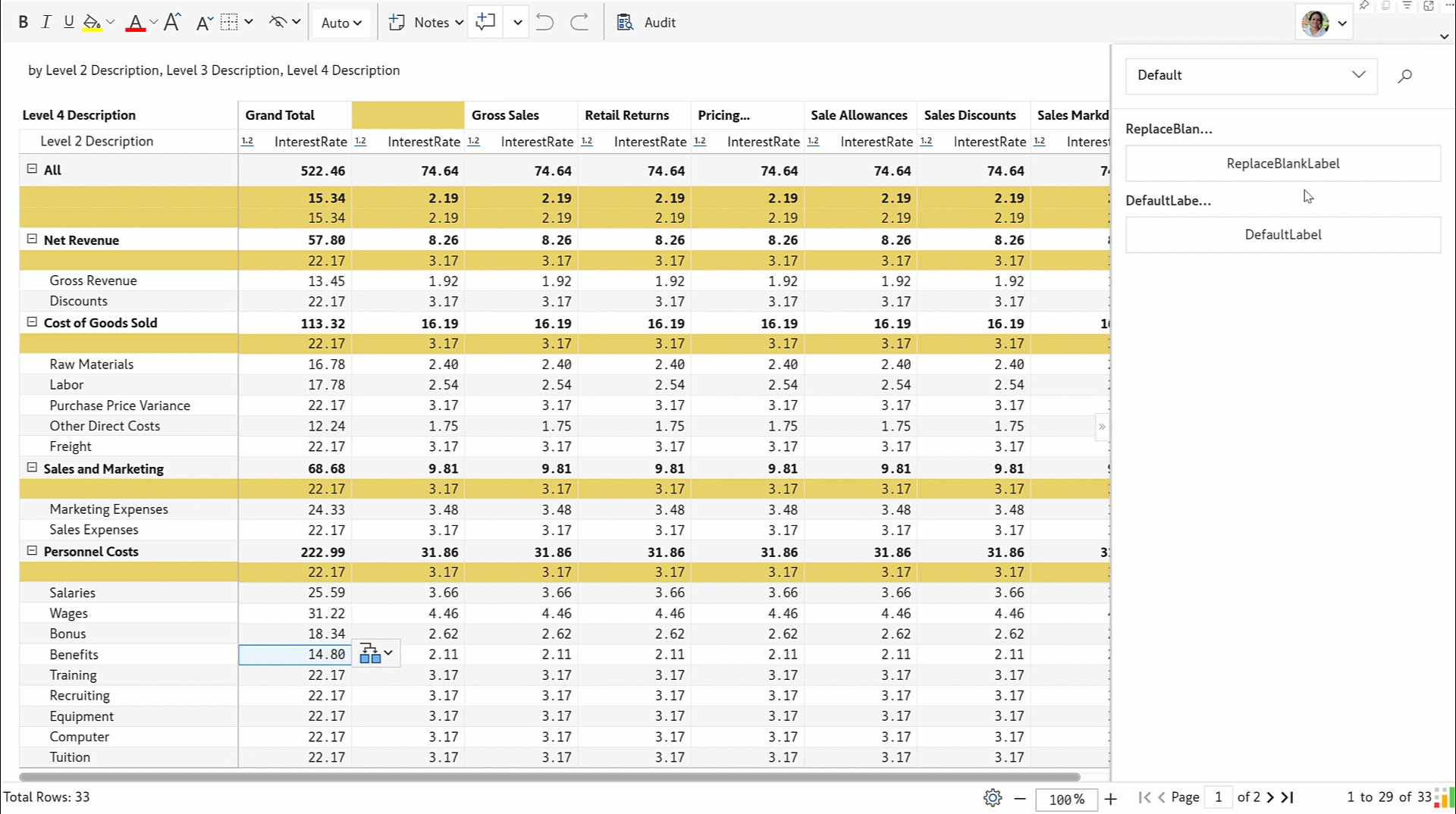1456x814 pixels.
Task: Click the hide/visibility eye icon
Action: 278,23
